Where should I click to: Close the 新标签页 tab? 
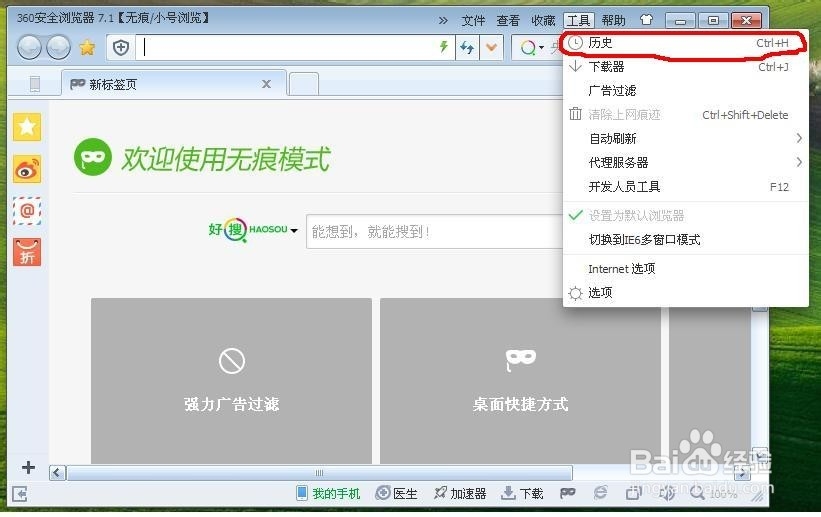266,84
